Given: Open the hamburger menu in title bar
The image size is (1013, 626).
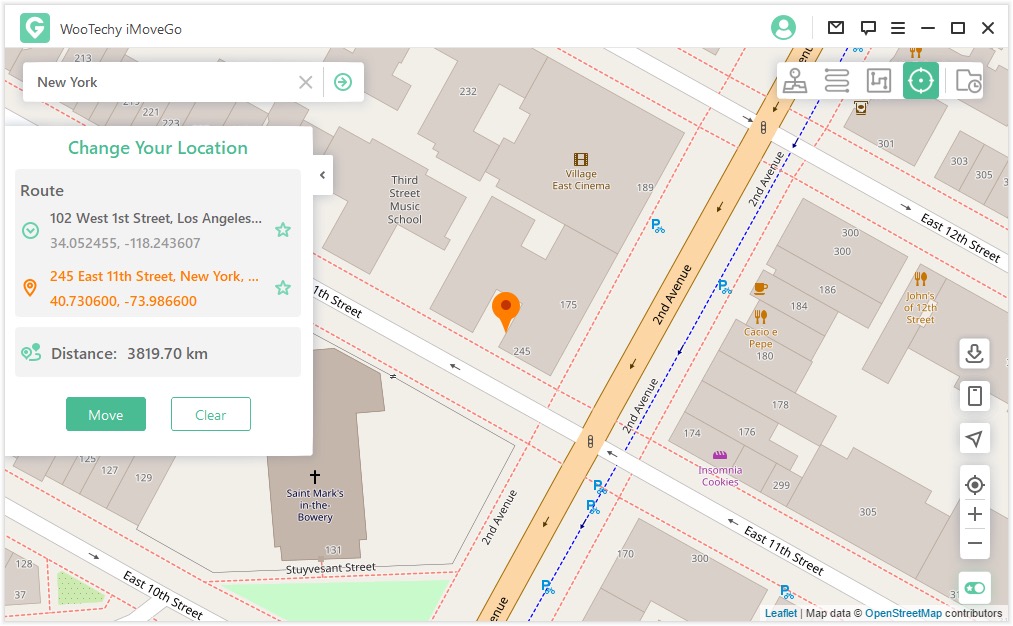Looking at the screenshot, I should [898, 28].
